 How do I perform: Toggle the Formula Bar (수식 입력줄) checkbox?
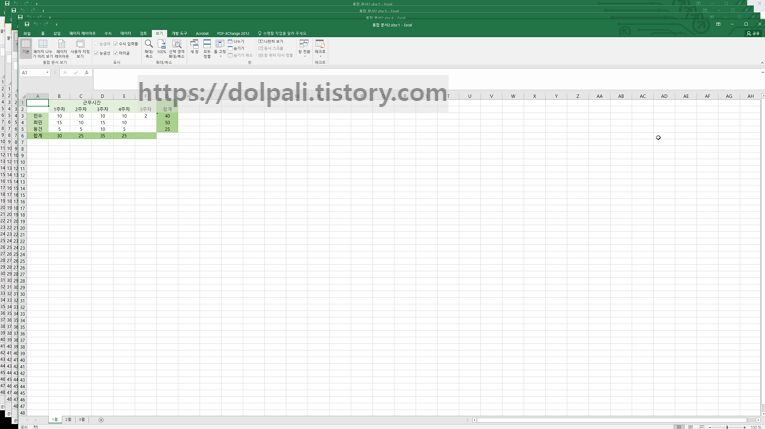pos(126,44)
